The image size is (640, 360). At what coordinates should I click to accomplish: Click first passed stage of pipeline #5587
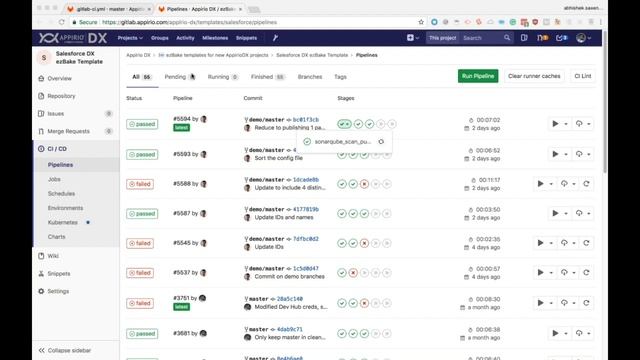342,213
